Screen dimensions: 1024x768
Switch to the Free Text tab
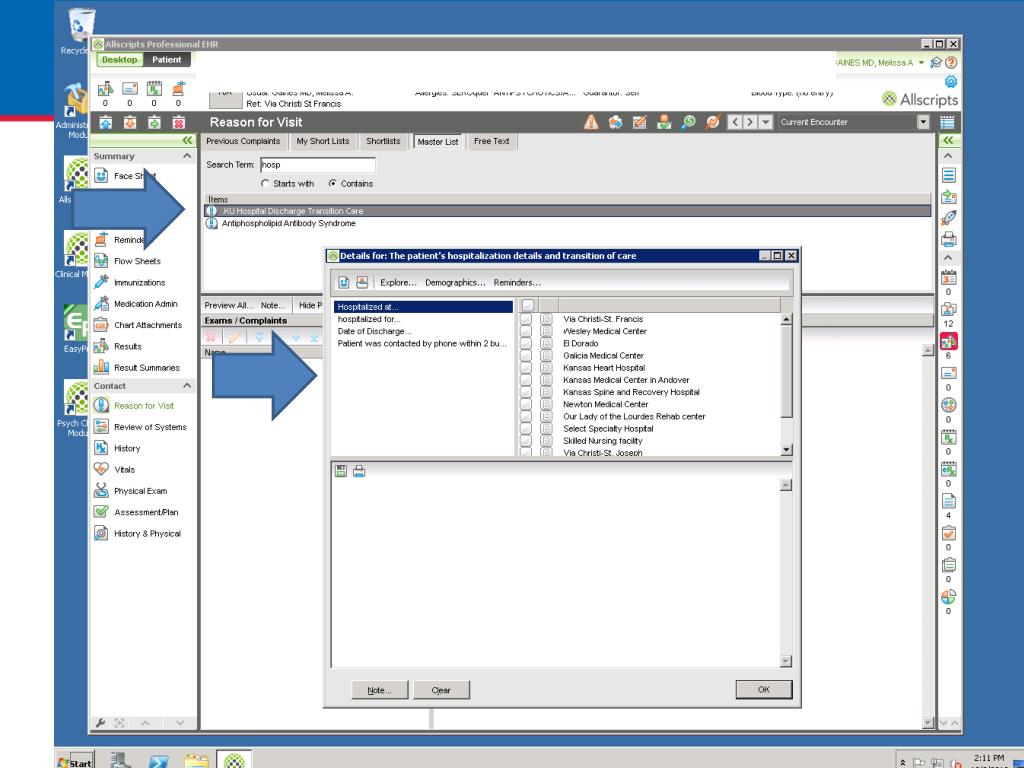tap(491, 141)
